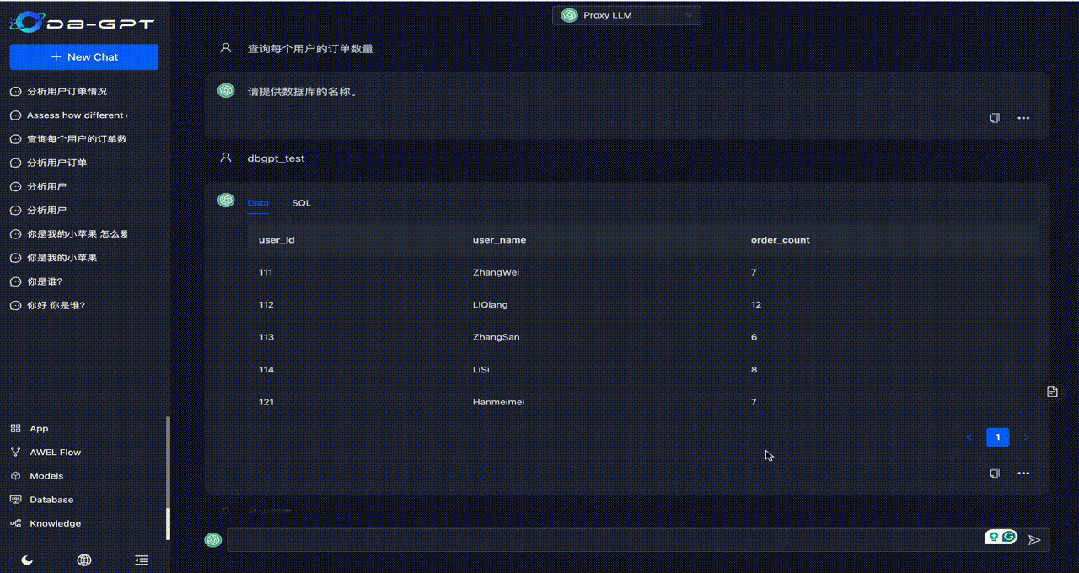1079x573 pixels.
Task: Copy the database name prompt message
Action: tap(994, 118)
